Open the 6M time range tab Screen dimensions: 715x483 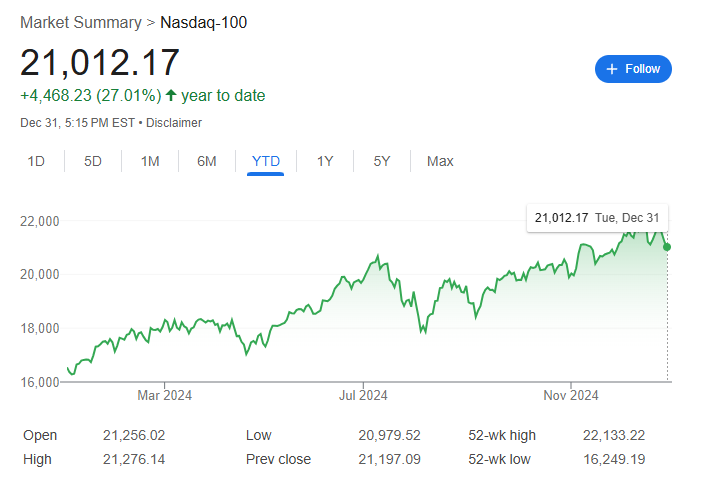207,161
